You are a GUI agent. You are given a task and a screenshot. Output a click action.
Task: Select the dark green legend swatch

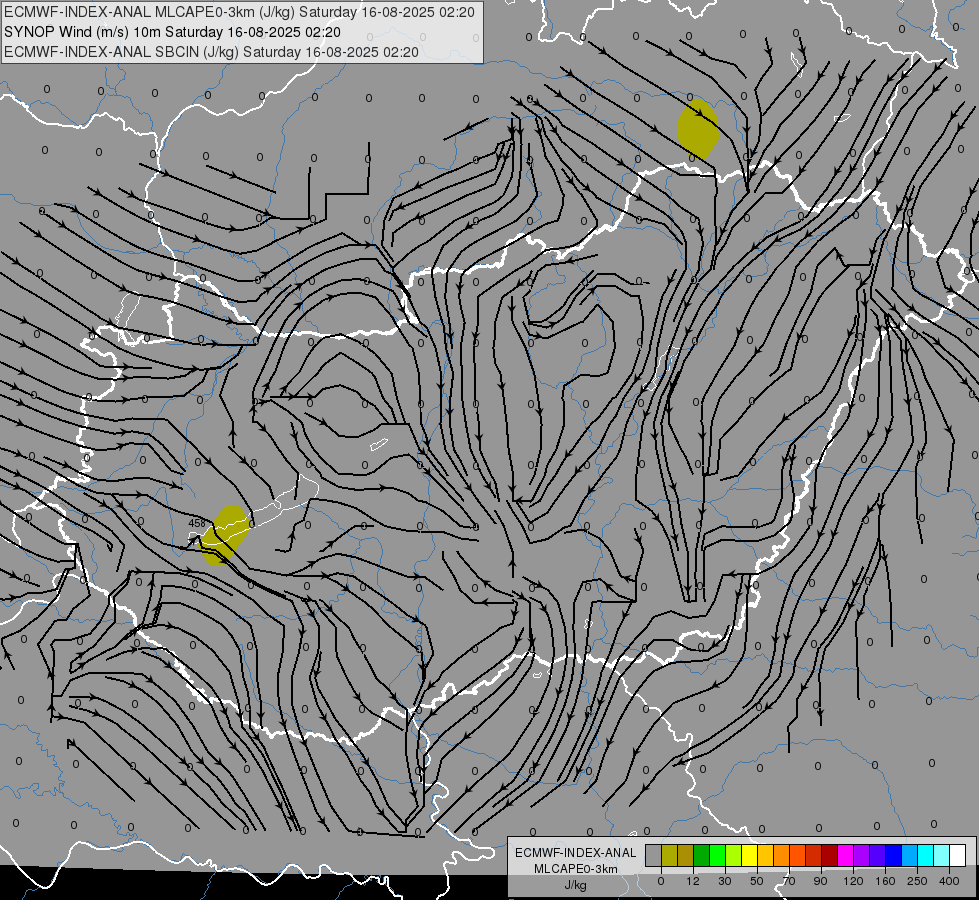702,855
